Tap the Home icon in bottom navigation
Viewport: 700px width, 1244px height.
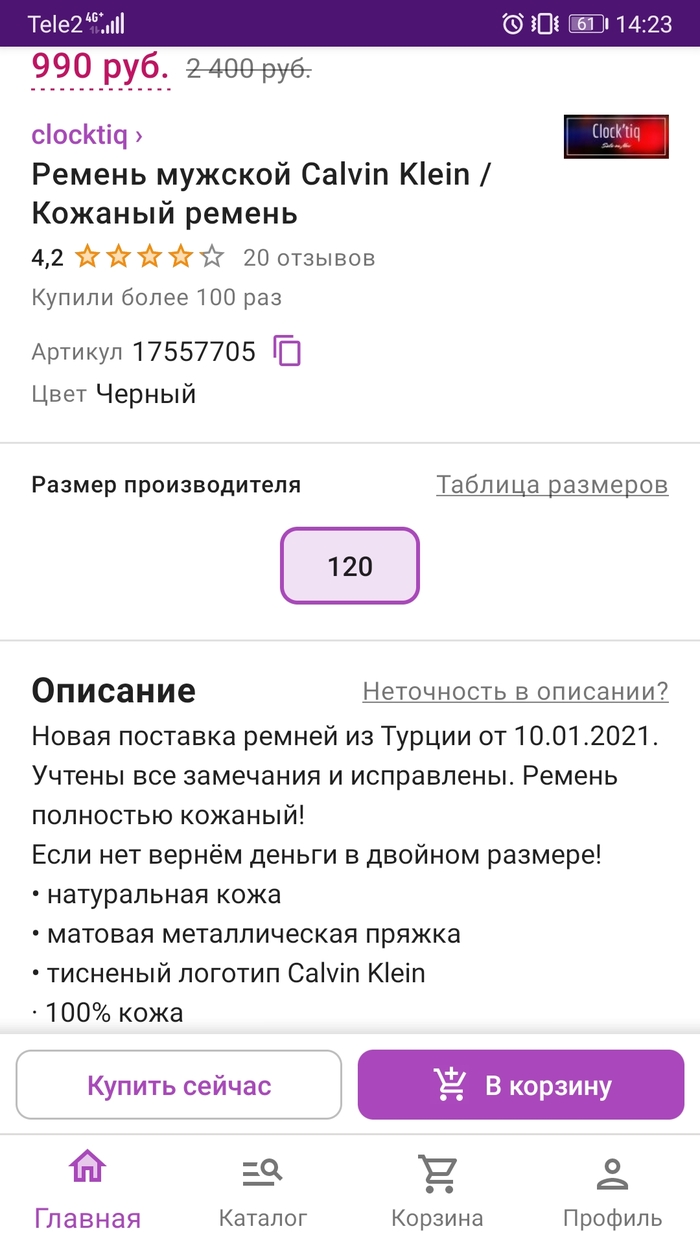pyautogui.click(x=87, y=1168)
